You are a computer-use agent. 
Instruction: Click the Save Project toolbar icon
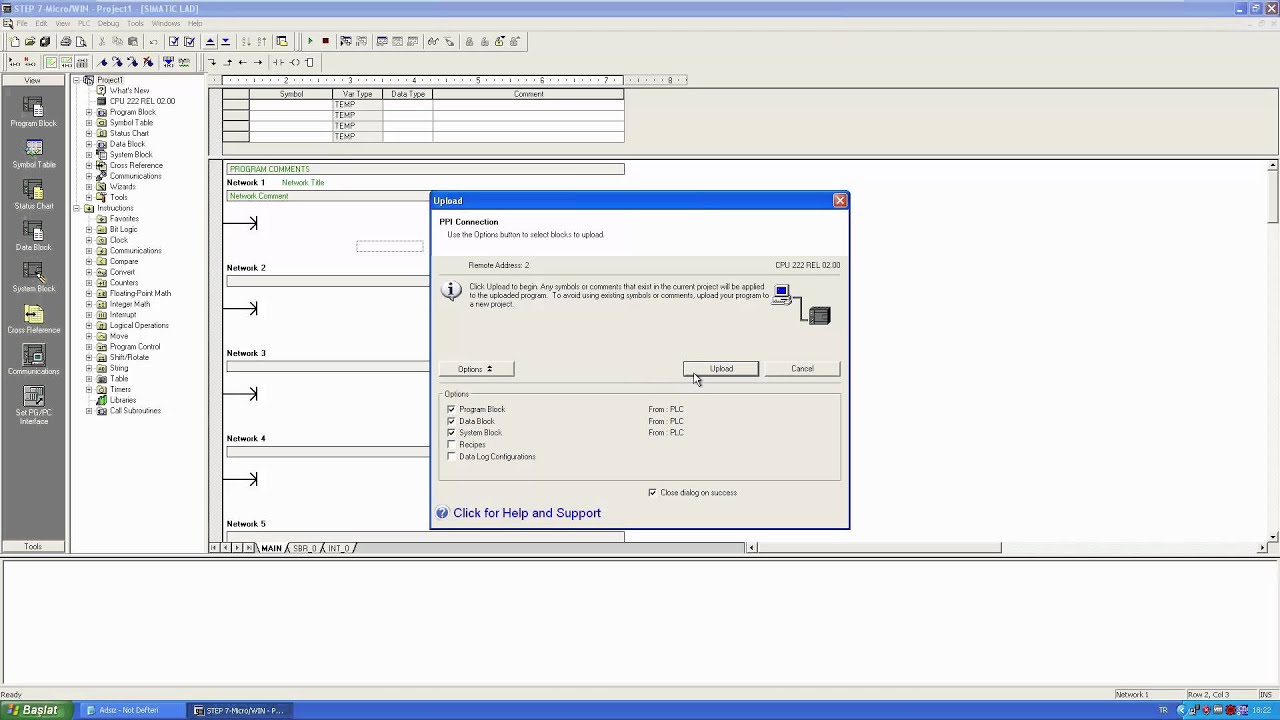pyautogui.click(x=45, y=42)
